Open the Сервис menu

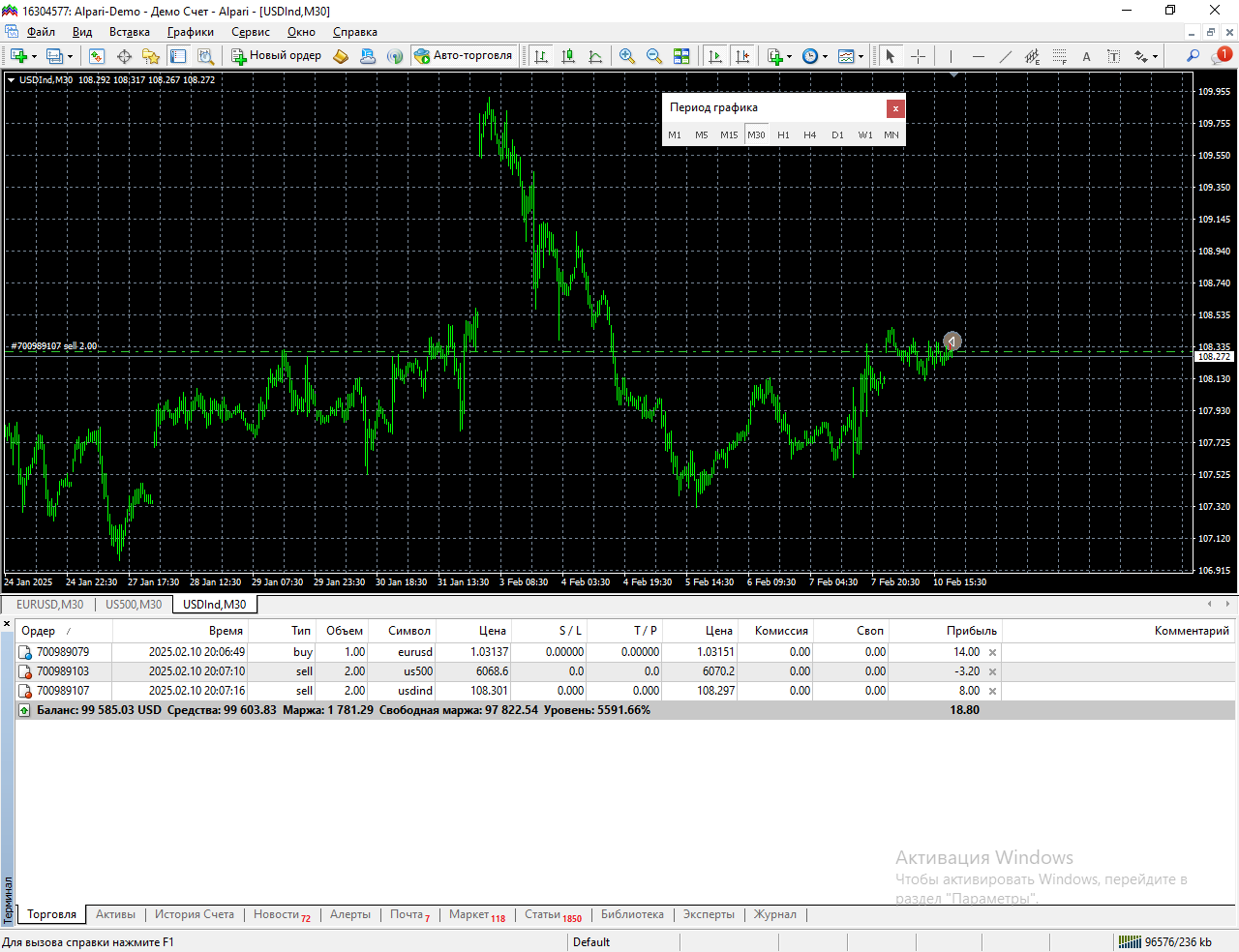(251, 32)
